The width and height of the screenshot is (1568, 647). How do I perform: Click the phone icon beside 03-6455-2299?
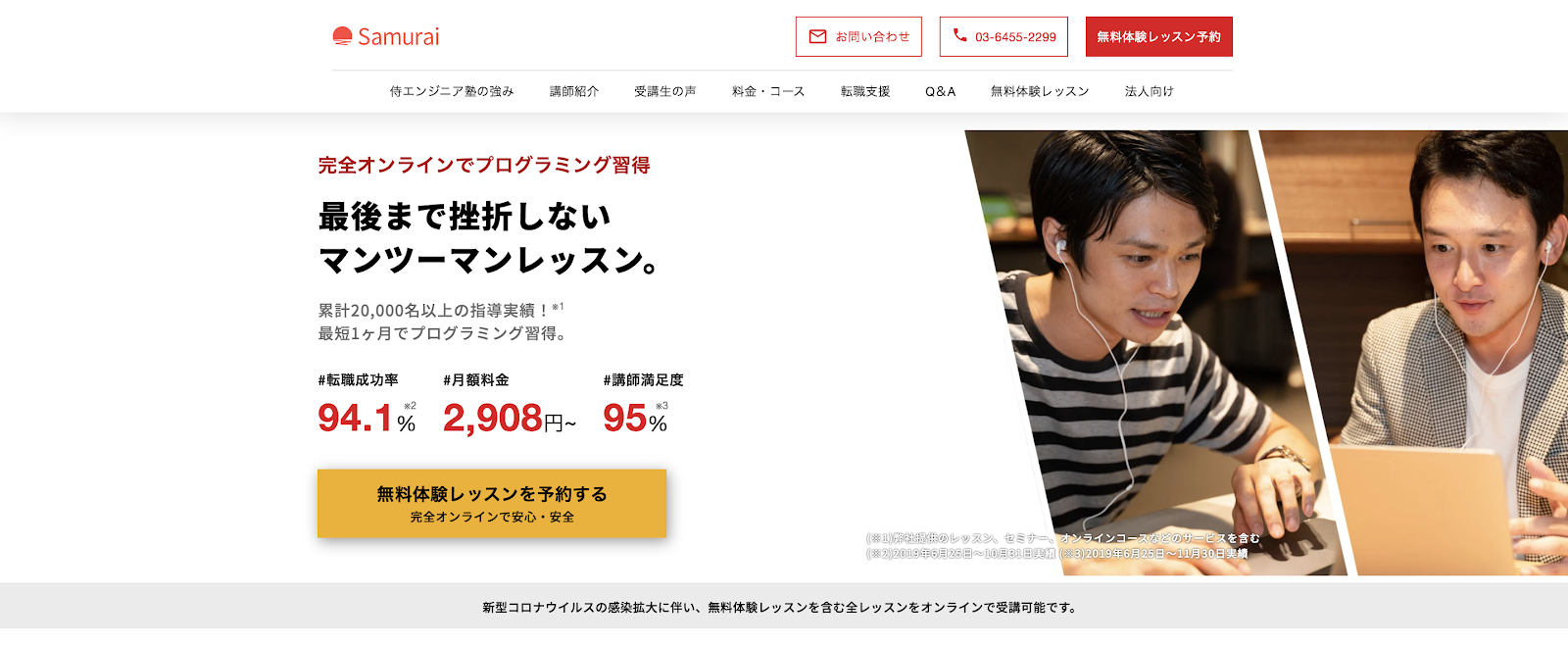pyautogui.click(x=959, y=35)
